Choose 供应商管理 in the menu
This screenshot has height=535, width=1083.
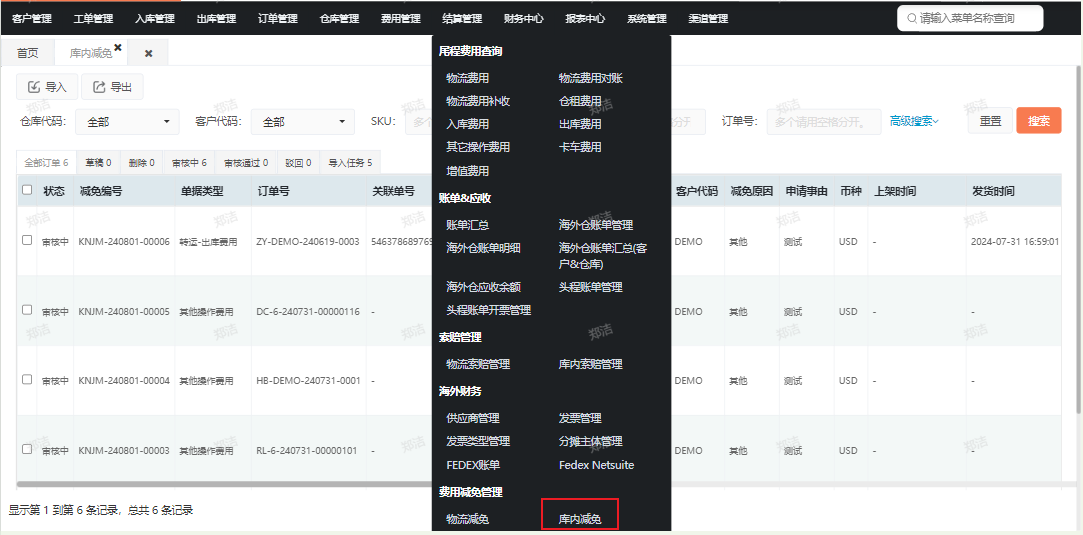tap(472, 418)
